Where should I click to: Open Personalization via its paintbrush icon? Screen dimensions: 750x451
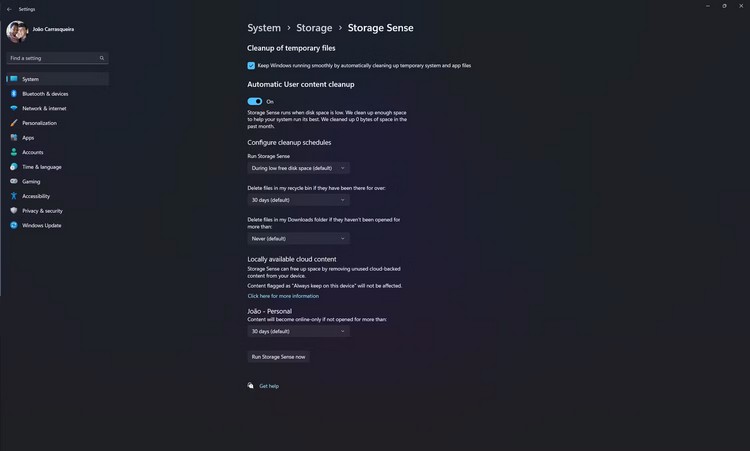click(x=13, y=123)
